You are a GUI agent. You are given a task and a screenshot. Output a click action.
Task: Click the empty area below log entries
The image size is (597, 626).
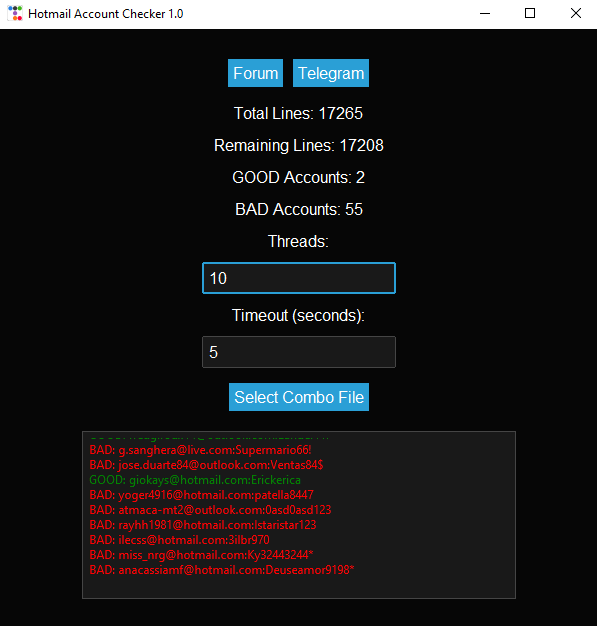click(x=299, y=587)
